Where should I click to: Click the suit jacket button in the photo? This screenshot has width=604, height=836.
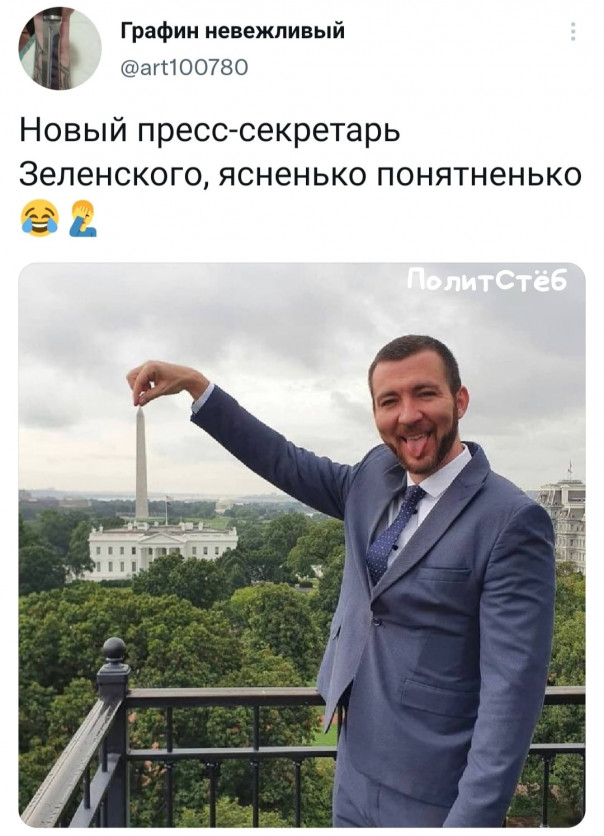tap(376, 622)
